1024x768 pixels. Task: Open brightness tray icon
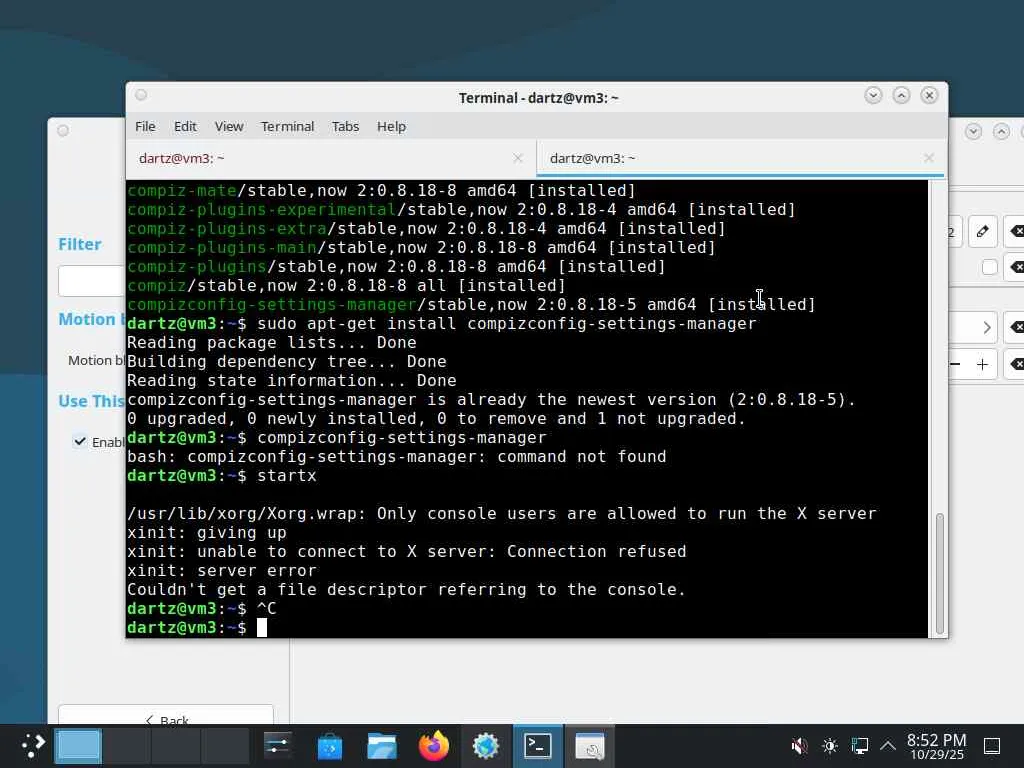830,746
